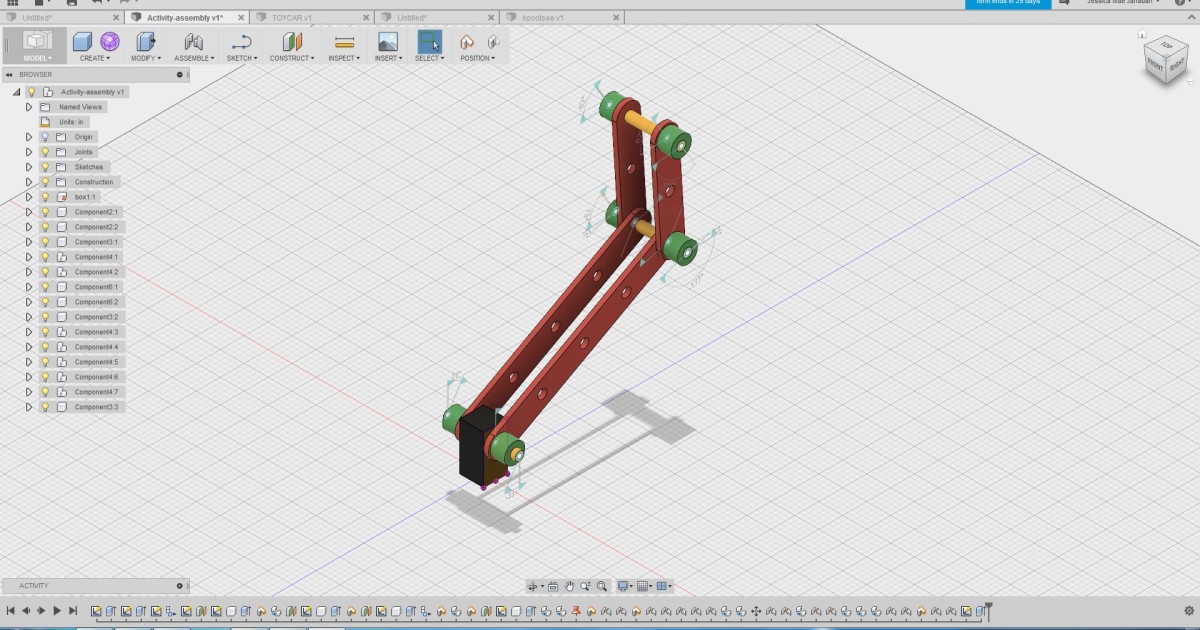Open the Construct tool
1200x630 pixels.
290,43
